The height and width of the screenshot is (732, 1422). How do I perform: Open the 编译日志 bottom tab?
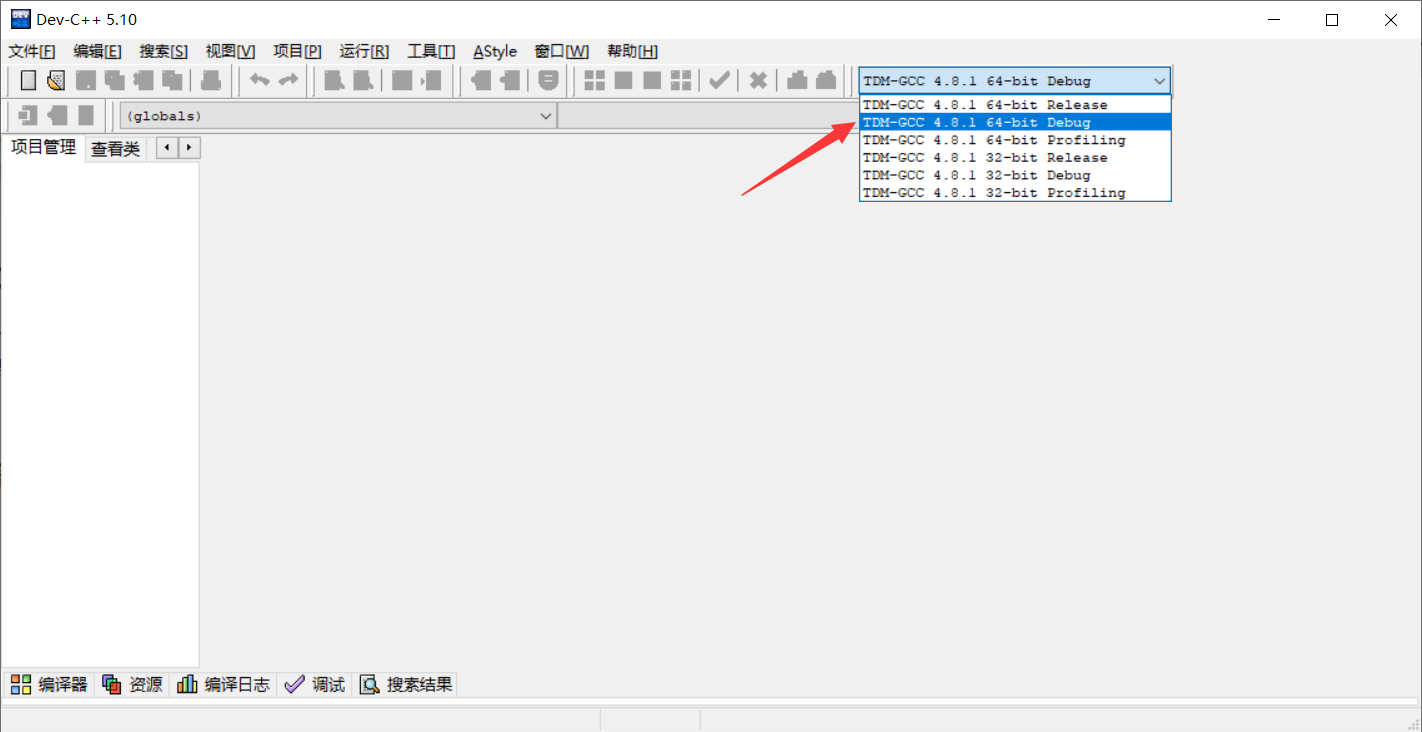223,684
